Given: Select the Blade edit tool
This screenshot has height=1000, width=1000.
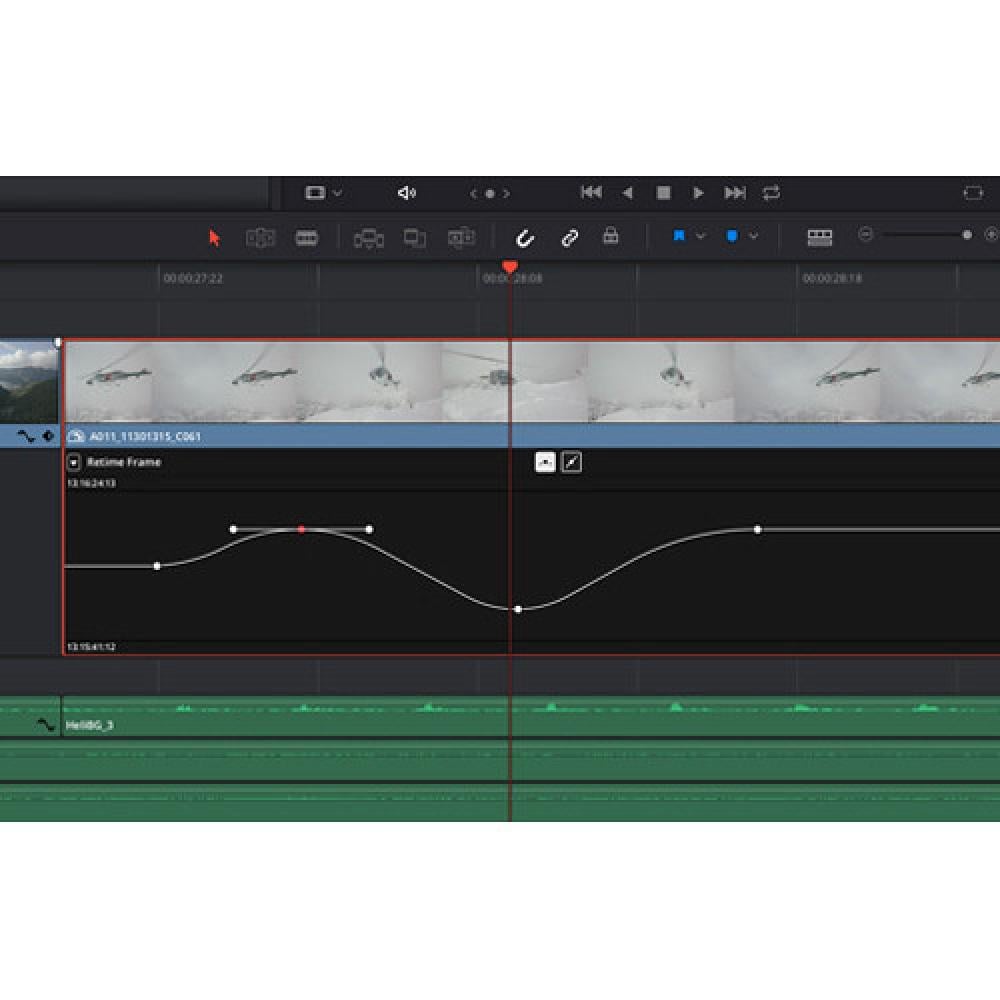Looking at the screenshot, I should pos(307,238).
